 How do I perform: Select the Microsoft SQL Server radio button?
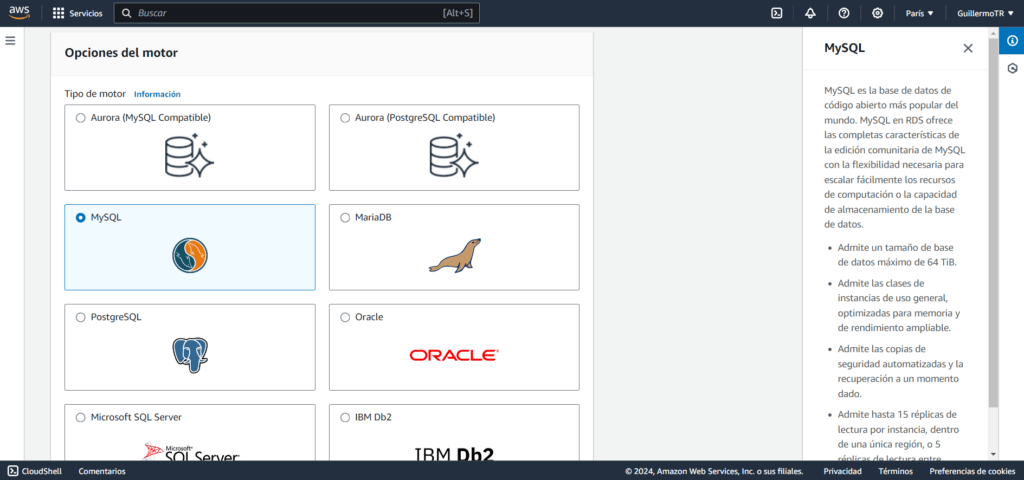pos(80,417)
